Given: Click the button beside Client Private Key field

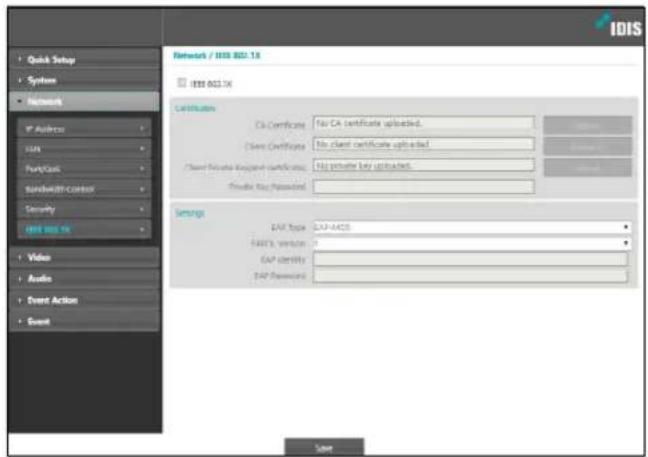Looking at the screenshot, I should tap(588, 167).
